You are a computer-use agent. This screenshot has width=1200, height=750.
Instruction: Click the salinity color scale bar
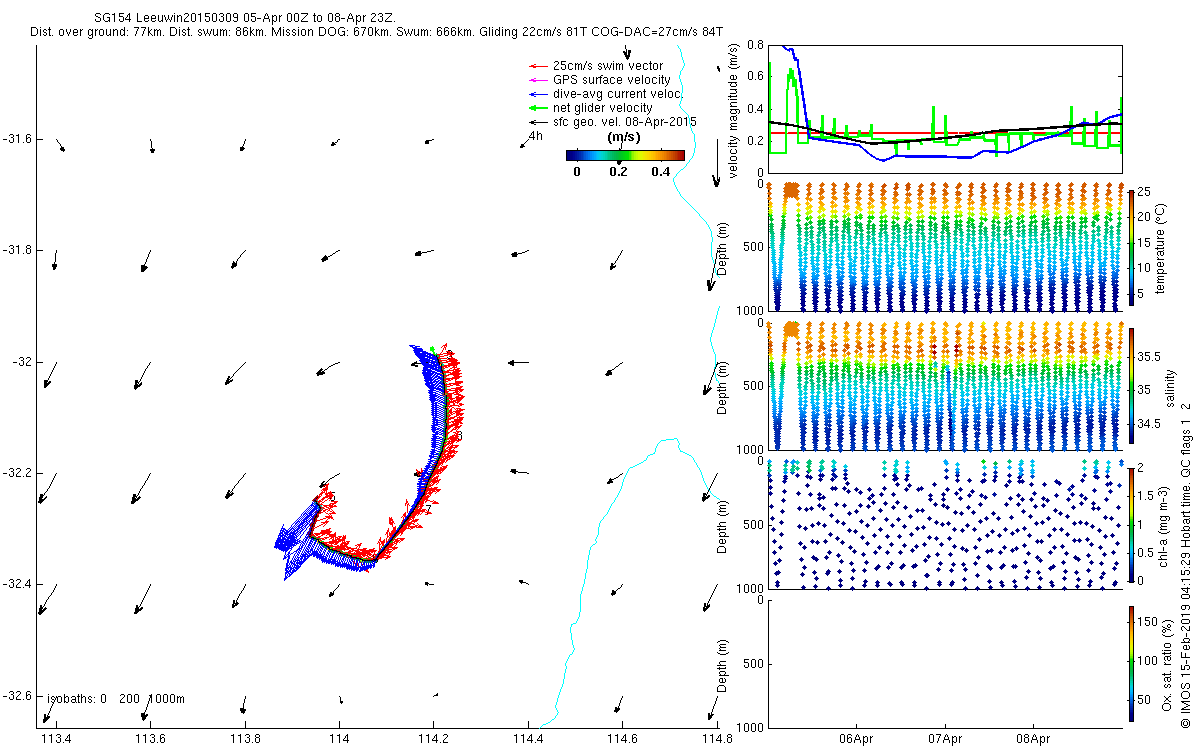point(1131,388)
